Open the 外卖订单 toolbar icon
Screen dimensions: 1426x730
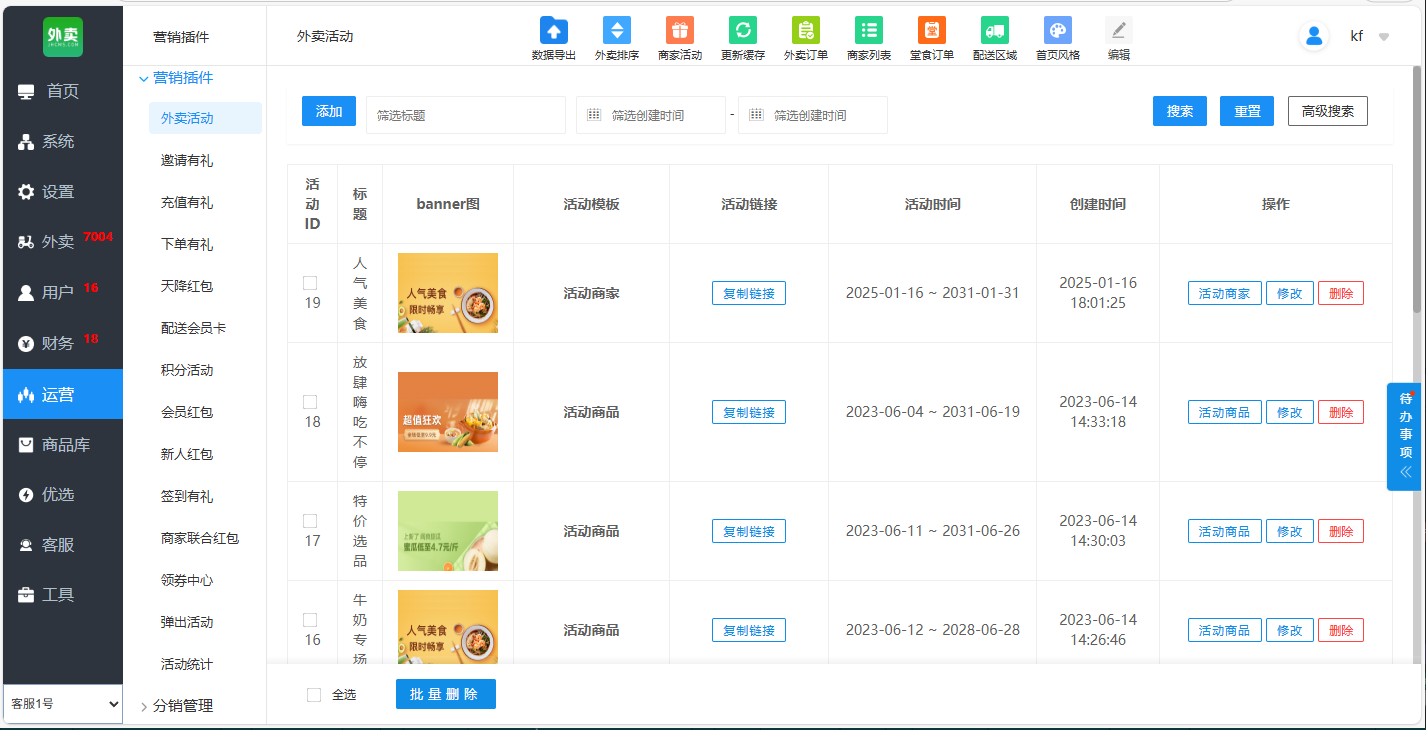pyautogui.click(x=805, y=30)
